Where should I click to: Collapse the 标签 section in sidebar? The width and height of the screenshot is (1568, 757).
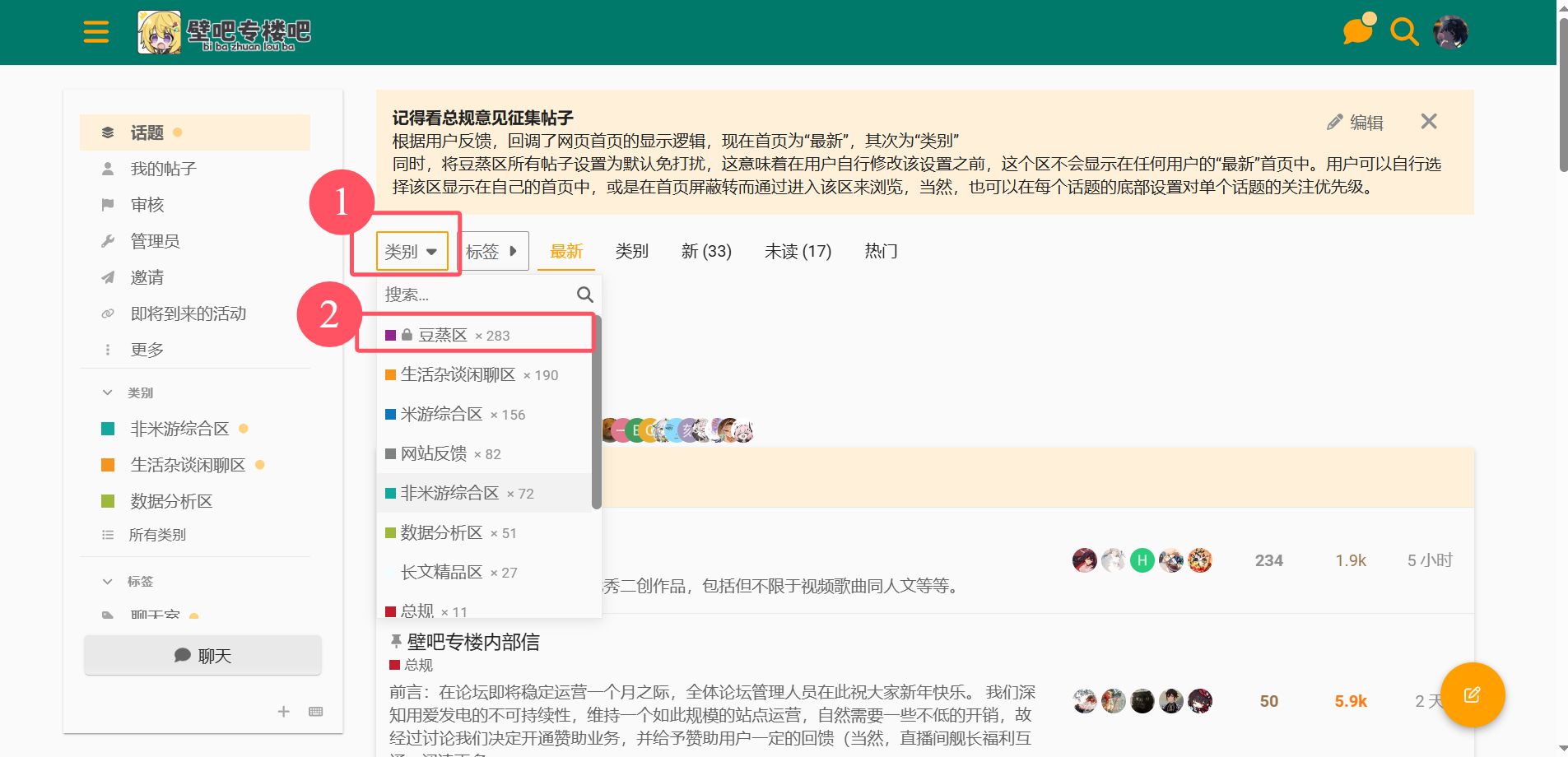coord(108,582)
